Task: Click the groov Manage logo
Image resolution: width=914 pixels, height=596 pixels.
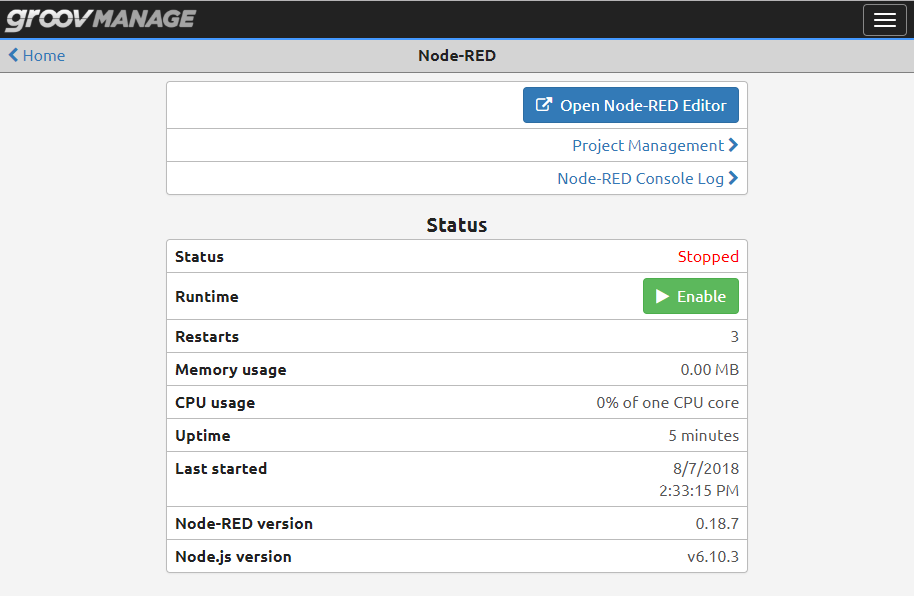Action: pyautogui.click(x=101, y=19)
